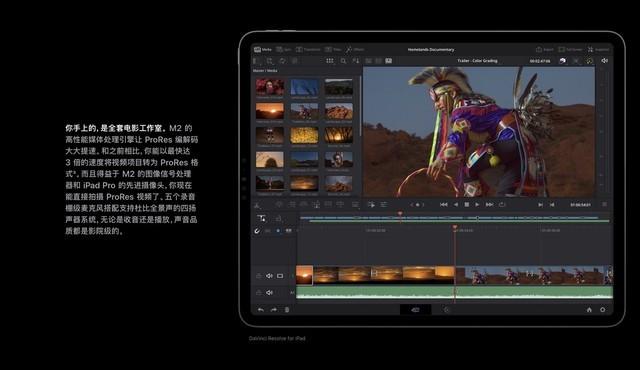This screenshot has height=370, width=640.
Task: Select the red portrait clip thumbnail
Action: coord(270,86)
